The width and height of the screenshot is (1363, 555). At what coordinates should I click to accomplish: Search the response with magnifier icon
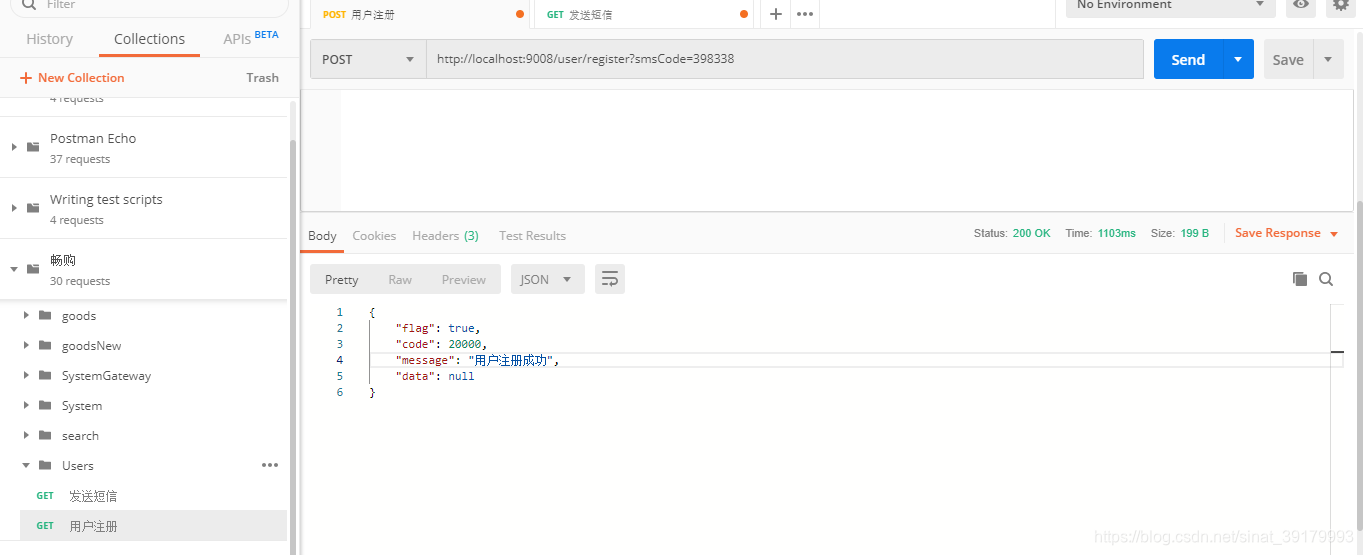click(1326, 280)
